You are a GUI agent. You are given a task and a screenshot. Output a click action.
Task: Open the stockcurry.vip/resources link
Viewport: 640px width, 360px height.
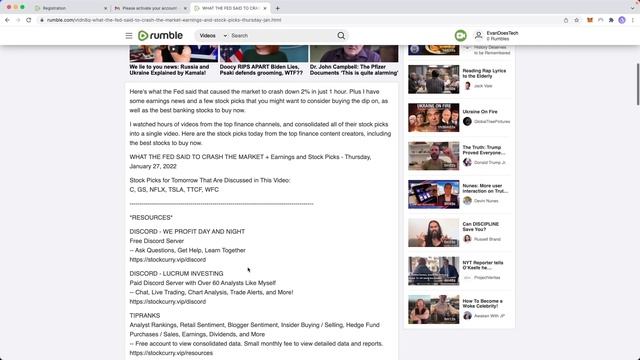point(171,353)
